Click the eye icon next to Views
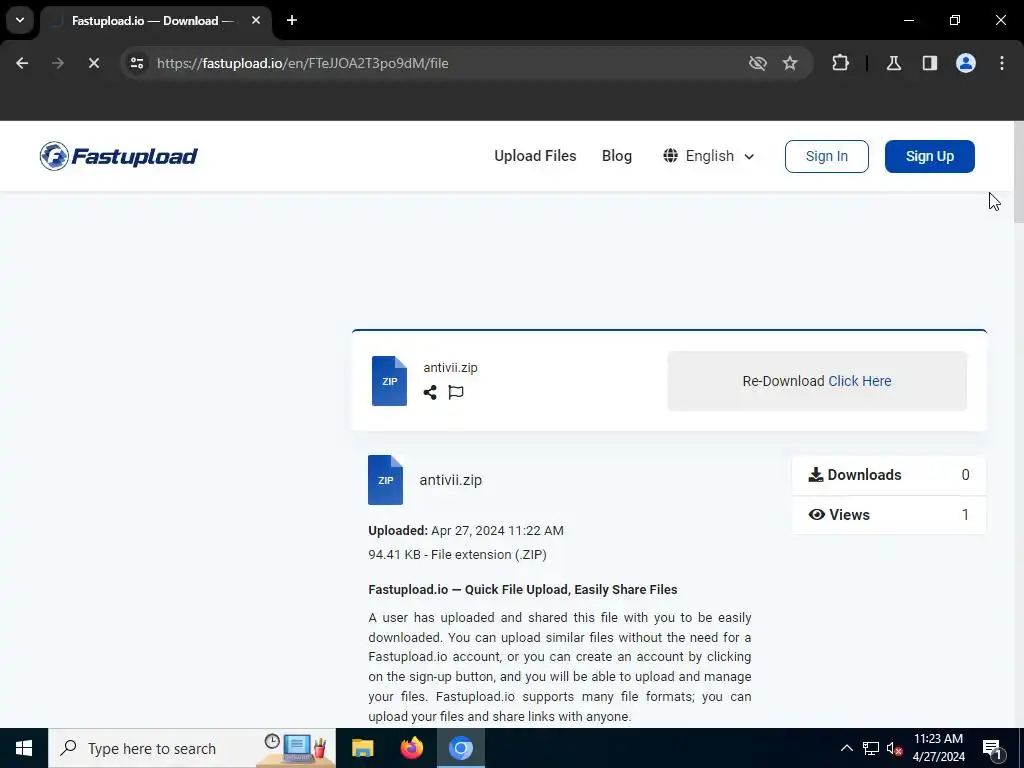This screenshot has height=768, width=1024. (816, 515)
